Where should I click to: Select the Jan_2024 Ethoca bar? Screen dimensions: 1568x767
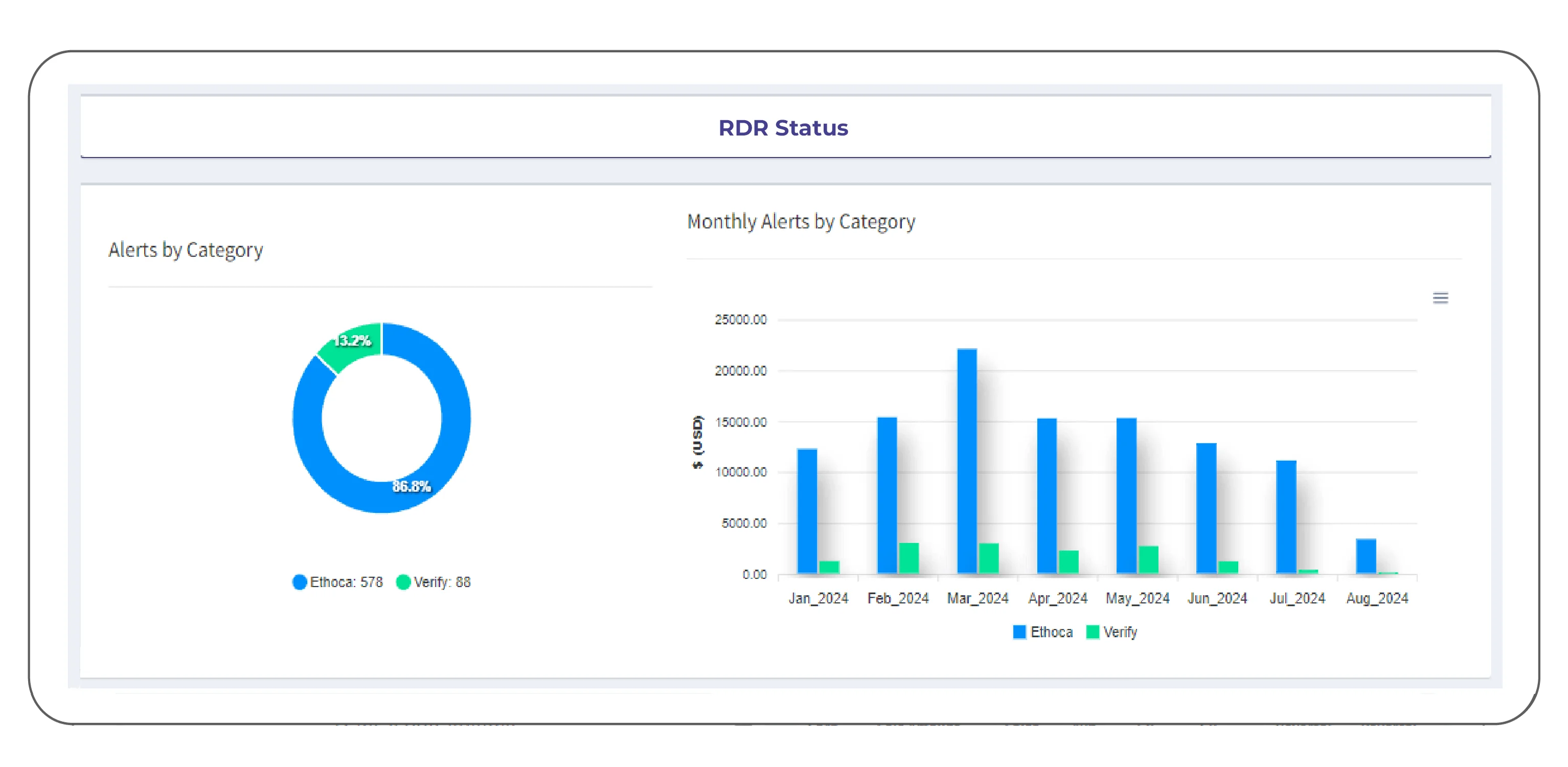click(x=807, y=511)
